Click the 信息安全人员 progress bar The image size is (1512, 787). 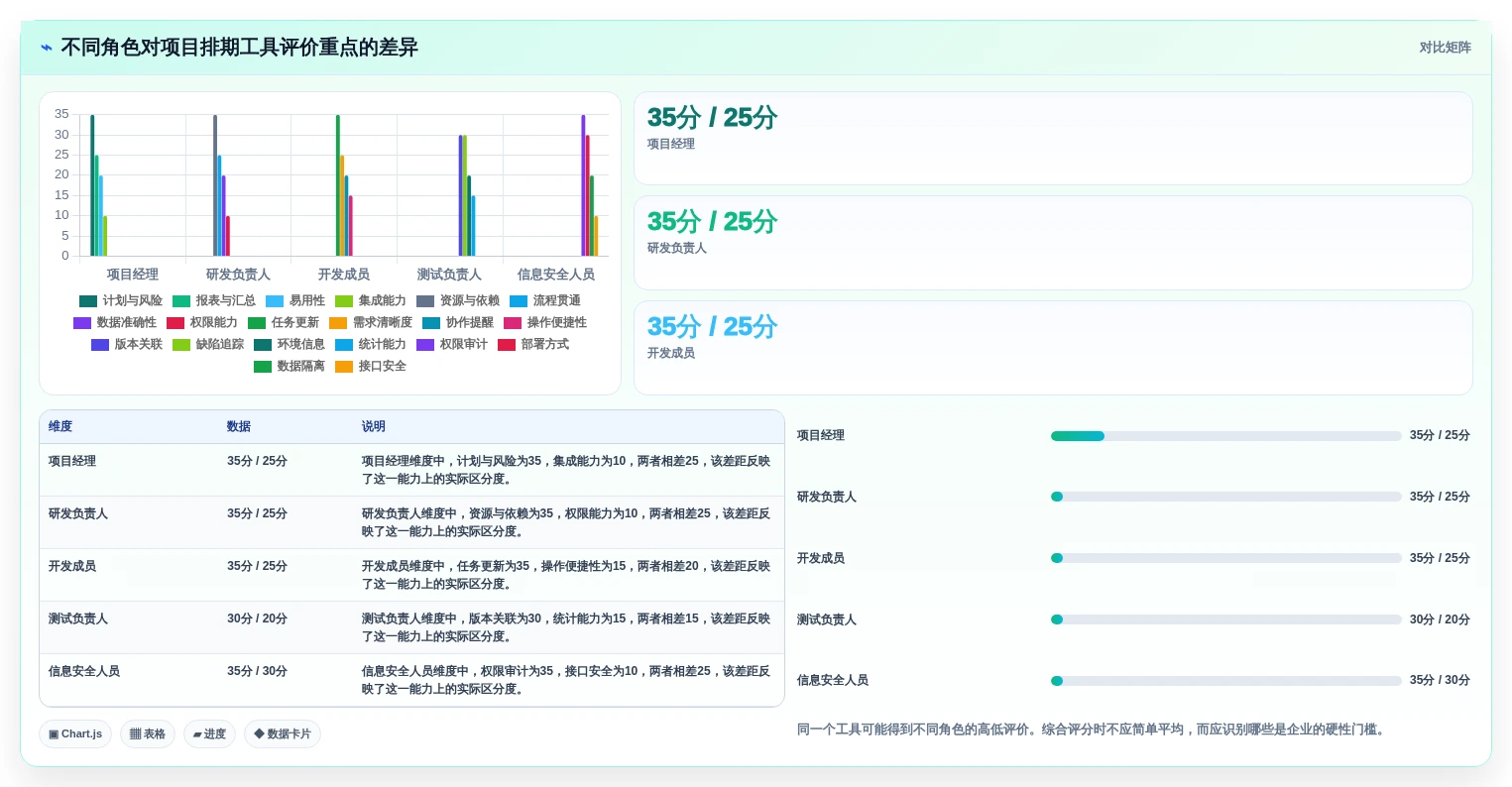(1226, 681)
